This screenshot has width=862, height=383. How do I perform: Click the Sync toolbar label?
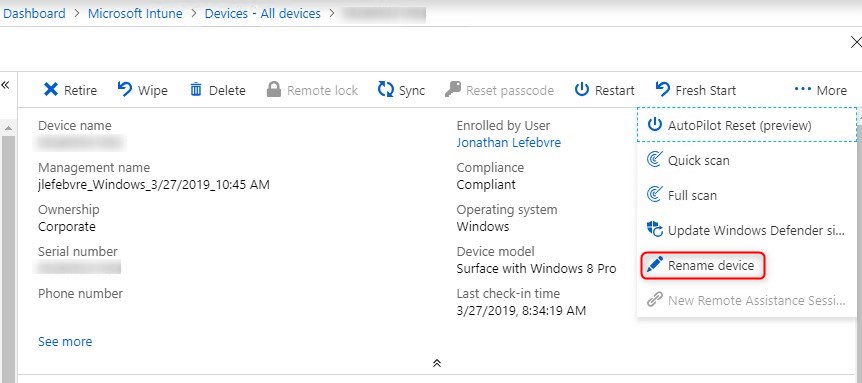pyautogui.click(x=412, y=91)
